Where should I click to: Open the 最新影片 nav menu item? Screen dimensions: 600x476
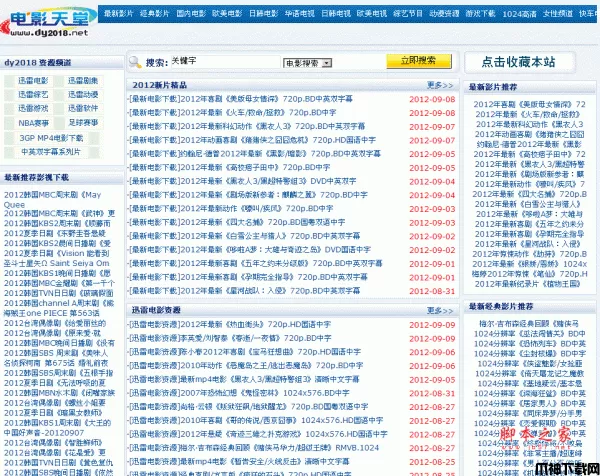click(x=118, y=13)
